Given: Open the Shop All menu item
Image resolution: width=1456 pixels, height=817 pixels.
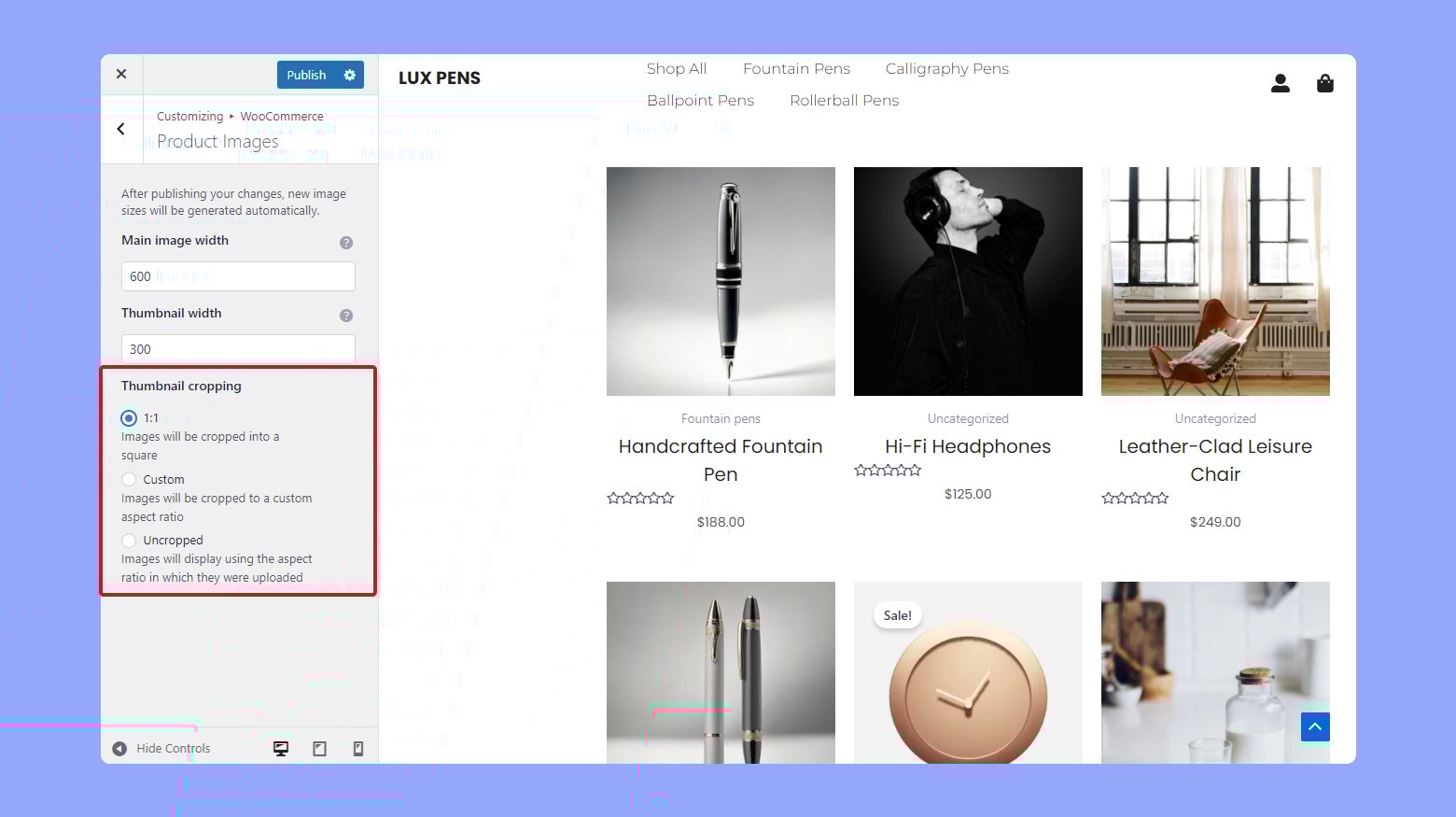Looking at the screenshot, I should tap(677, 68).
